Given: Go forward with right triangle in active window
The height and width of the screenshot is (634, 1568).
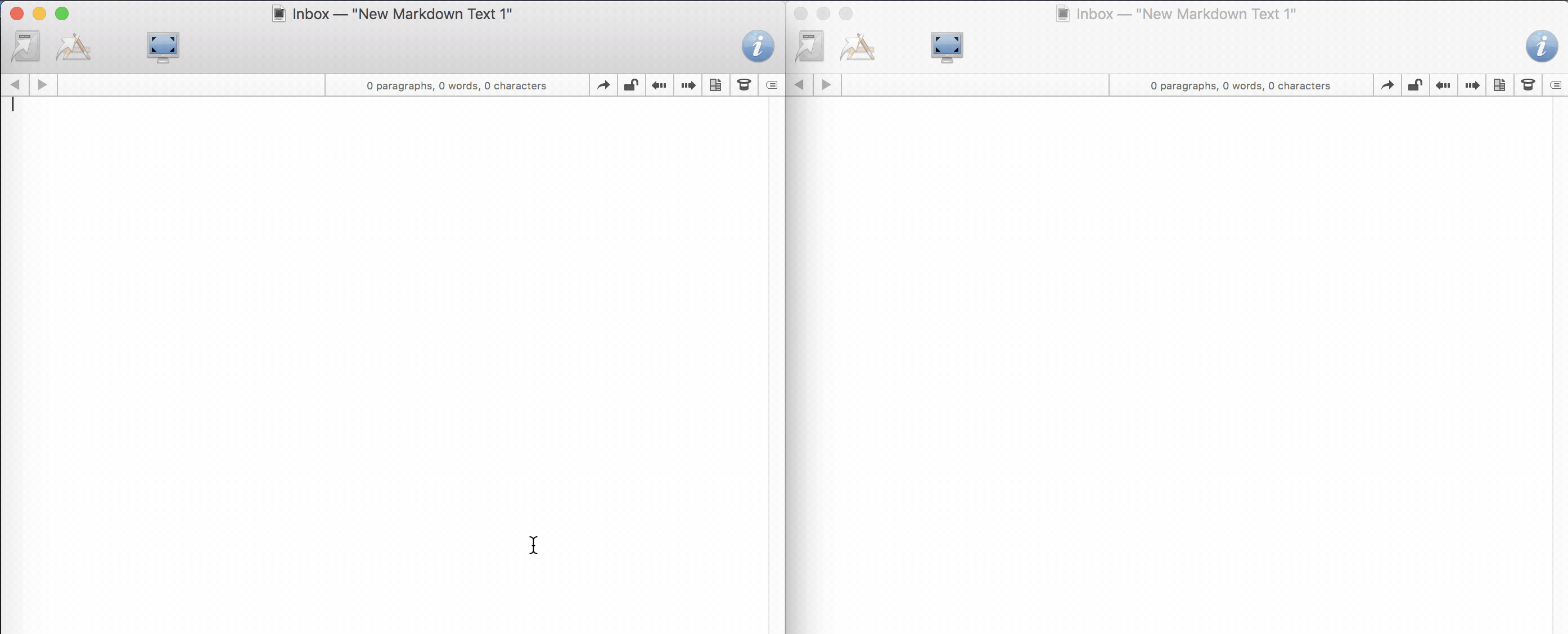Looking at the screenshot, I should pyautogui.click(x=43, y=84).
